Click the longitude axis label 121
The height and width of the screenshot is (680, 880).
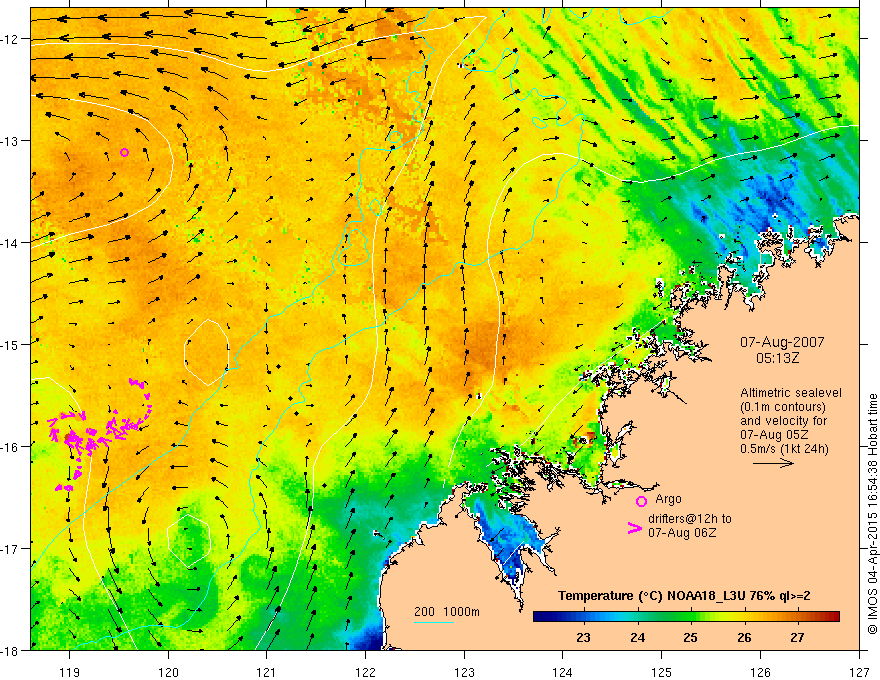(266, 672)
